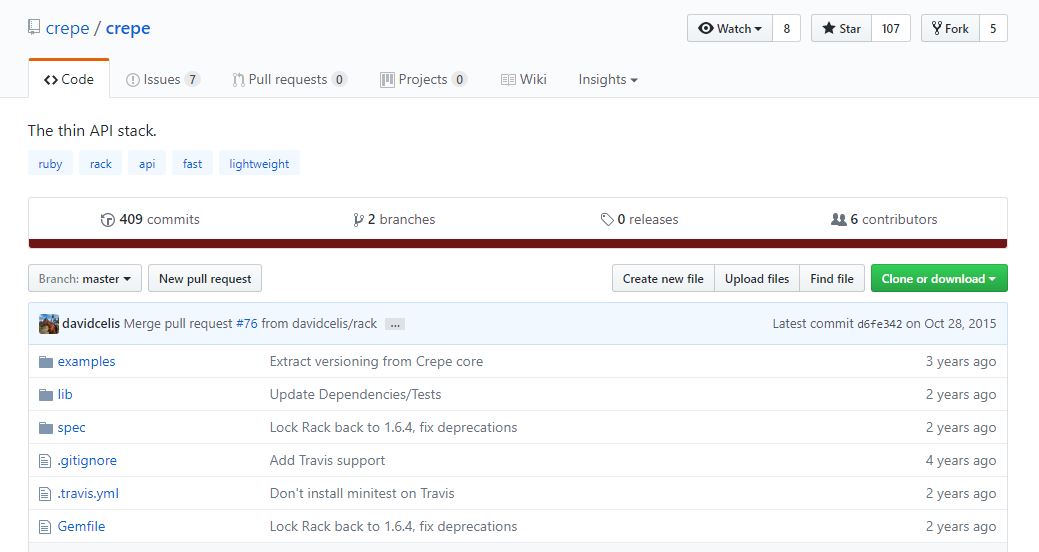Click the .travis.yml file icon
The image size is (1039, 552).
point(45,494)
